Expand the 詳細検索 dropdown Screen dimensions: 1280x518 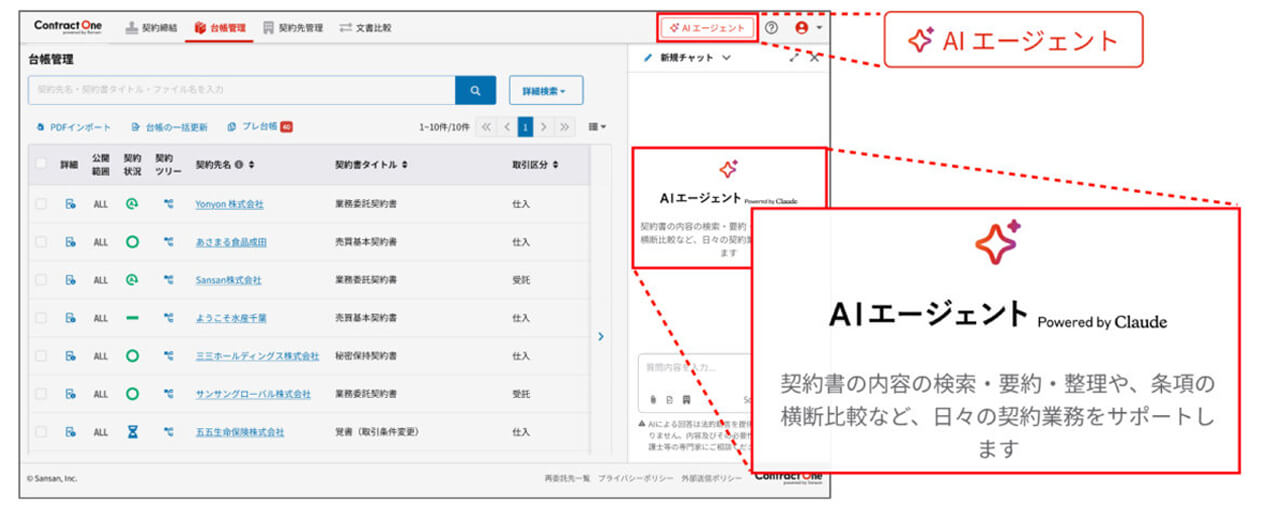tap(546, 90)
